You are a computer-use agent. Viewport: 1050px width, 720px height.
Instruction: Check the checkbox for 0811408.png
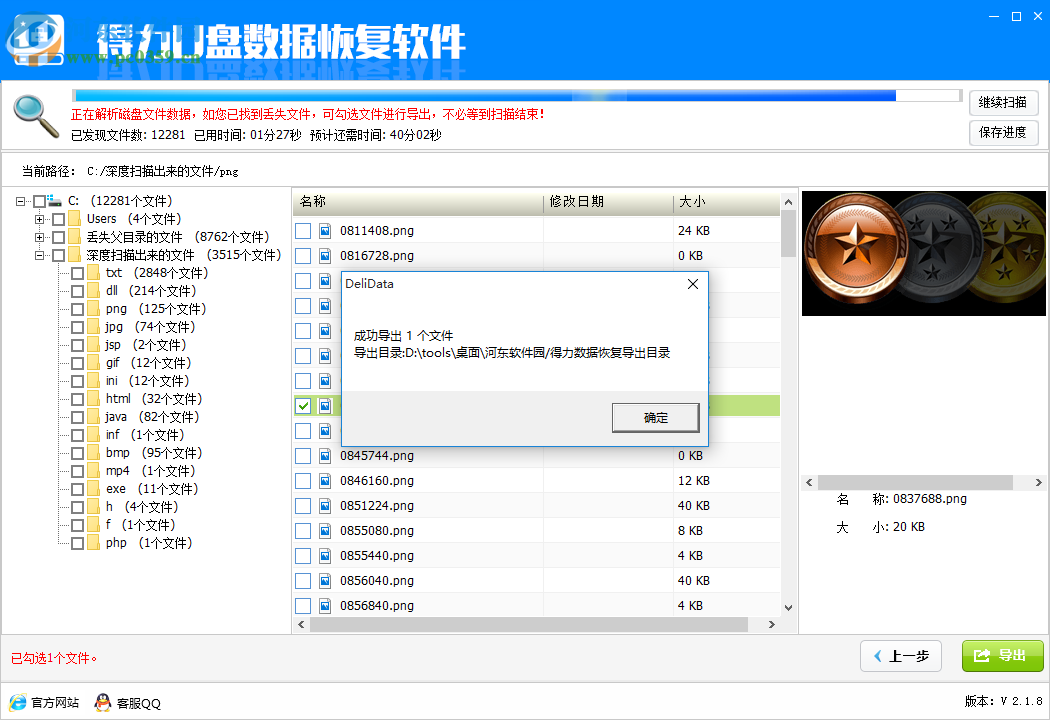click(x=303, y=230)
